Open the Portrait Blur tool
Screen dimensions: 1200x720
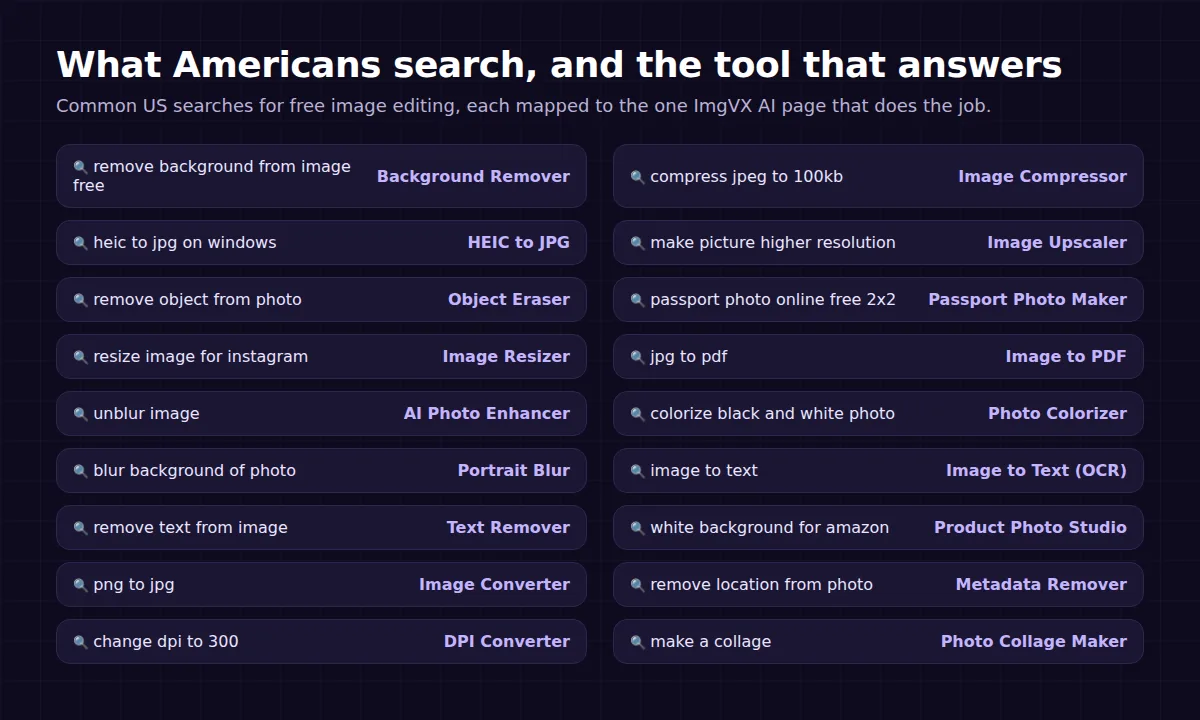[514, 470]
